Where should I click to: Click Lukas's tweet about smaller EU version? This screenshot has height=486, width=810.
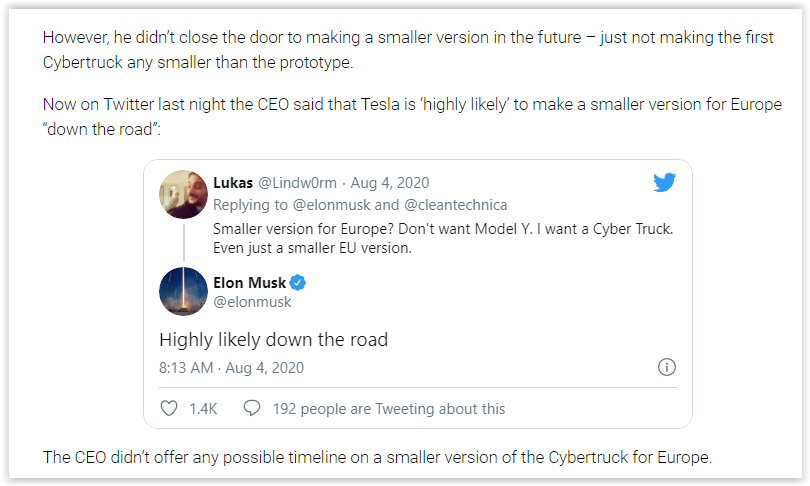[443, 238]
